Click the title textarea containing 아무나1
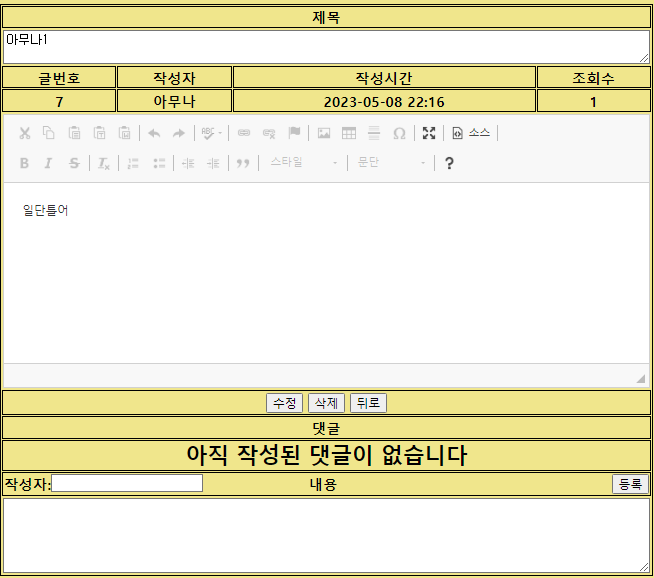This screenshot has width=654, height=578. (327, 47)
